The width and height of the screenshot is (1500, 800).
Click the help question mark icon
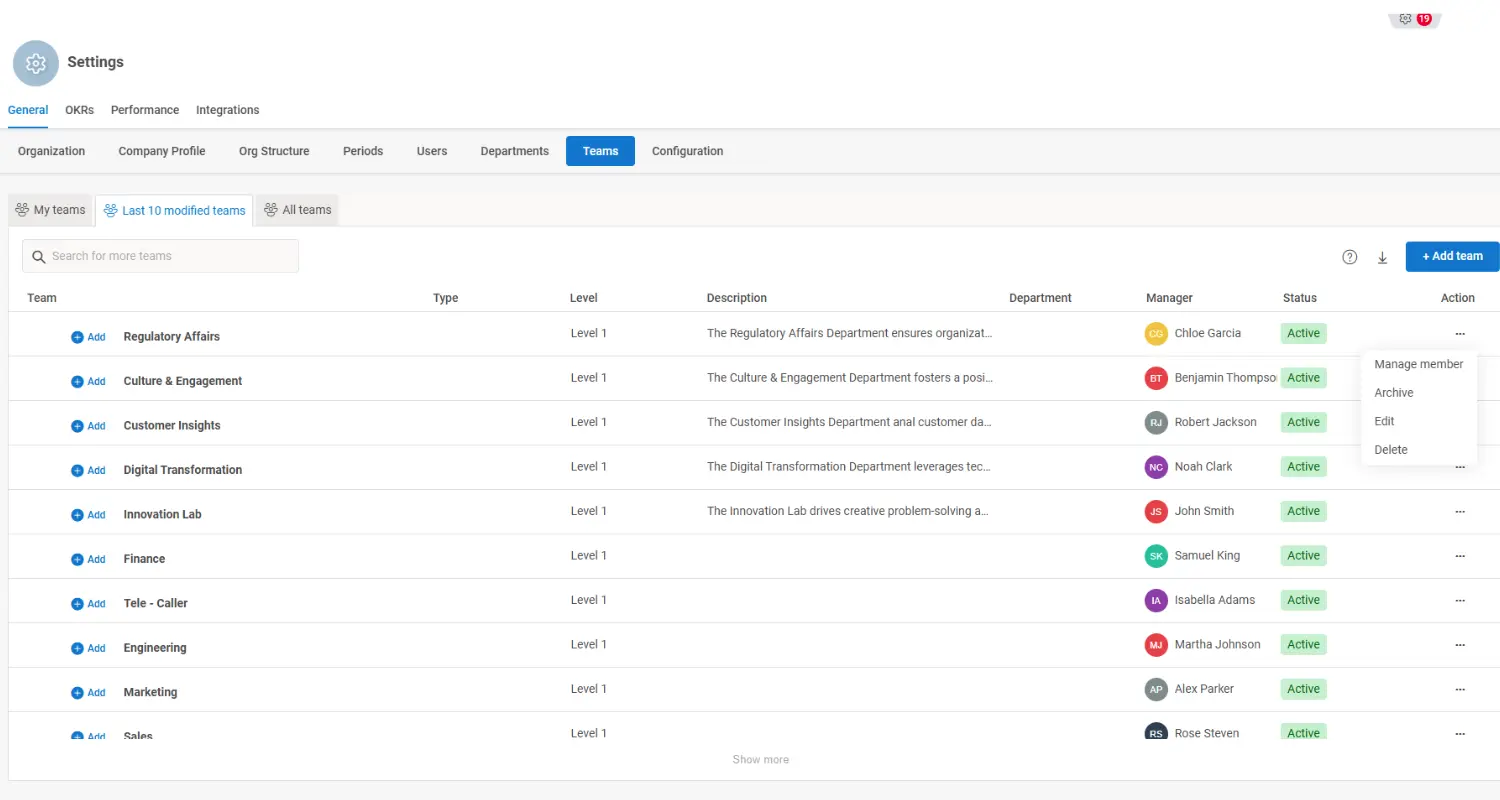pyautogui.click(x=1349, y=257)
